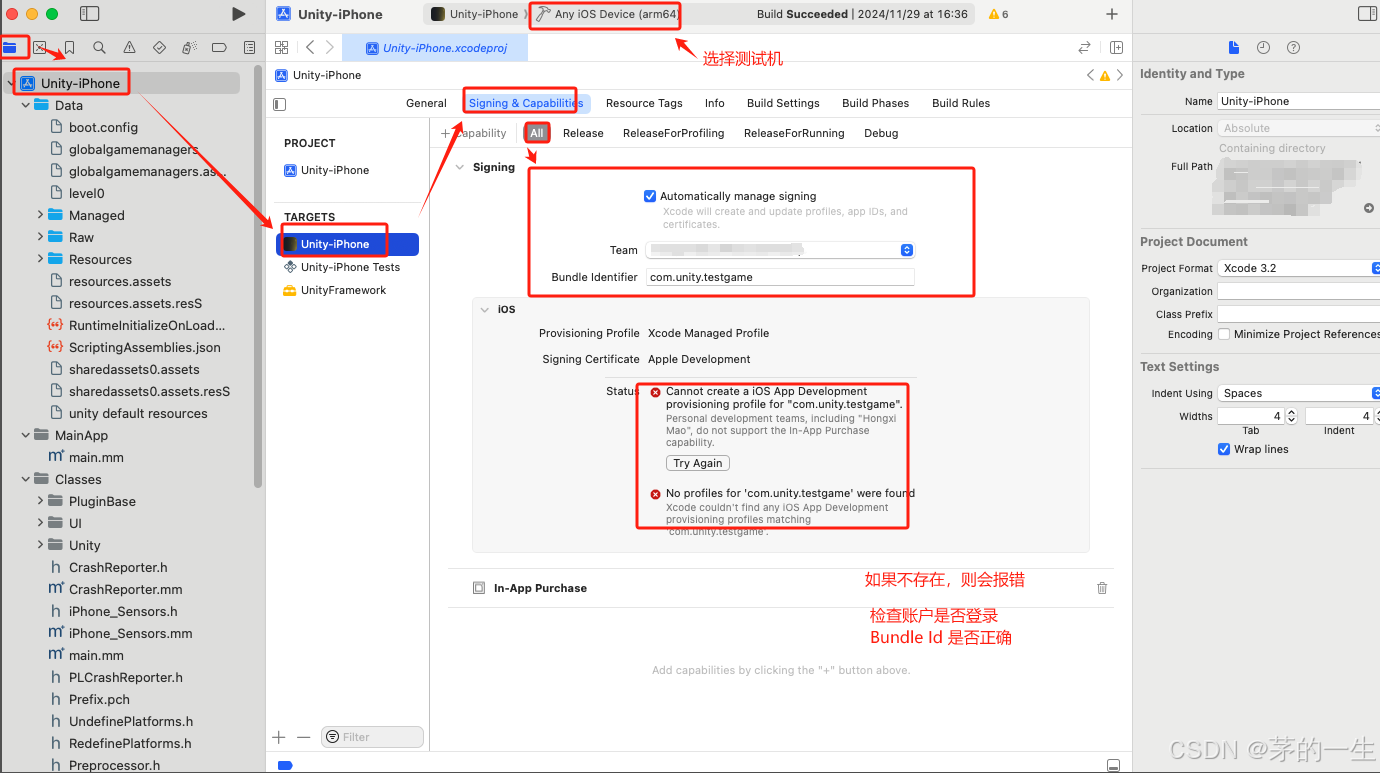The height and width of the screenshot is (773, 1380).
Task: Collapse the Data folder
Action: coord(26,105)
